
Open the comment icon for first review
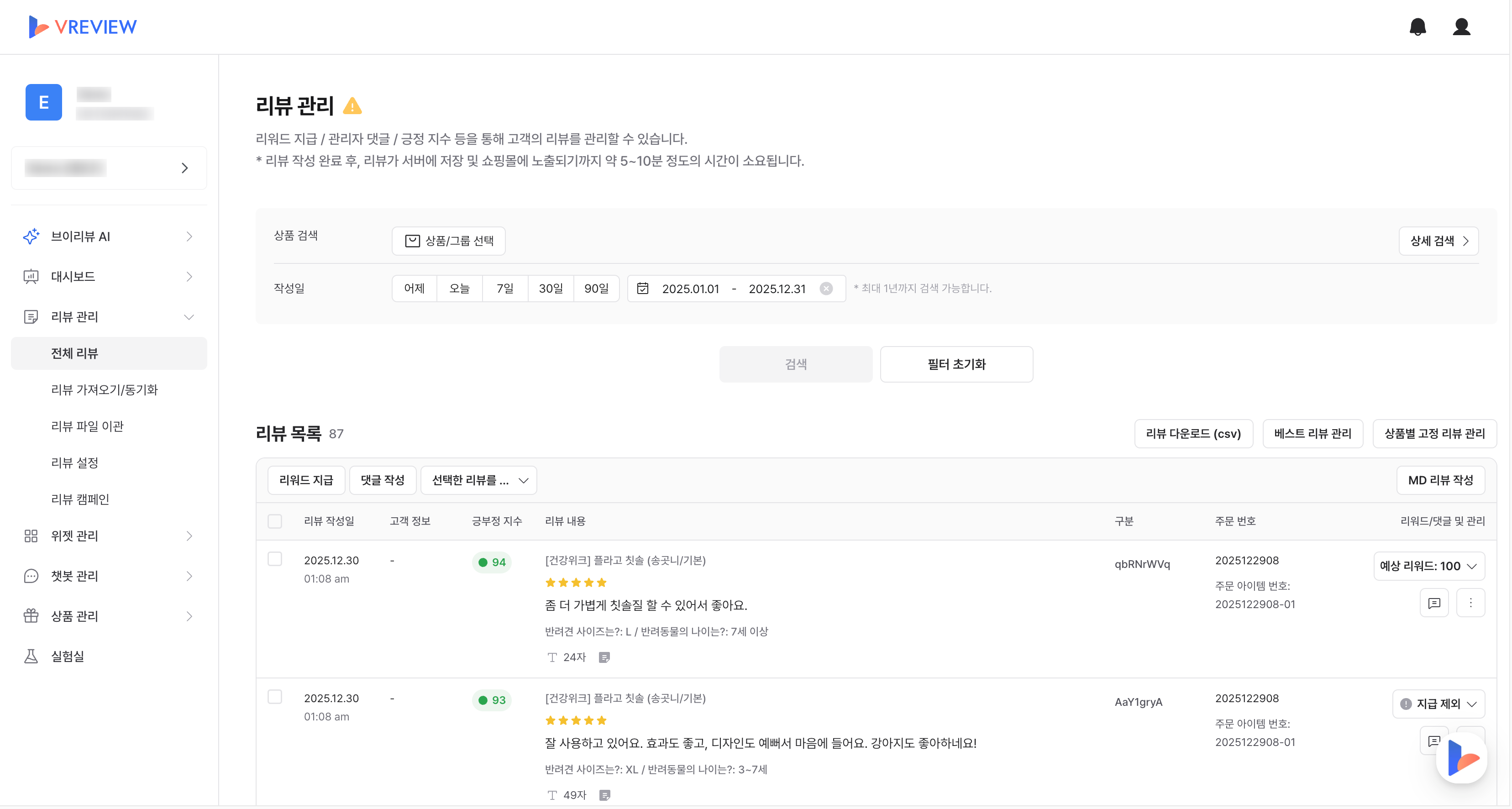pos(1433,603)
